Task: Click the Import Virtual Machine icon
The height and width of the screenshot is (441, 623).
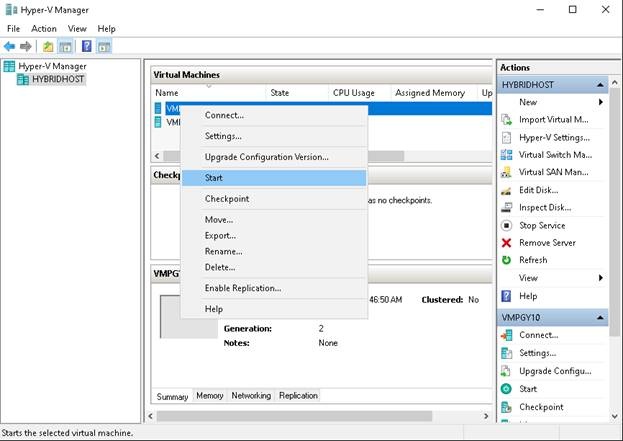Action: tap(506, 120)
